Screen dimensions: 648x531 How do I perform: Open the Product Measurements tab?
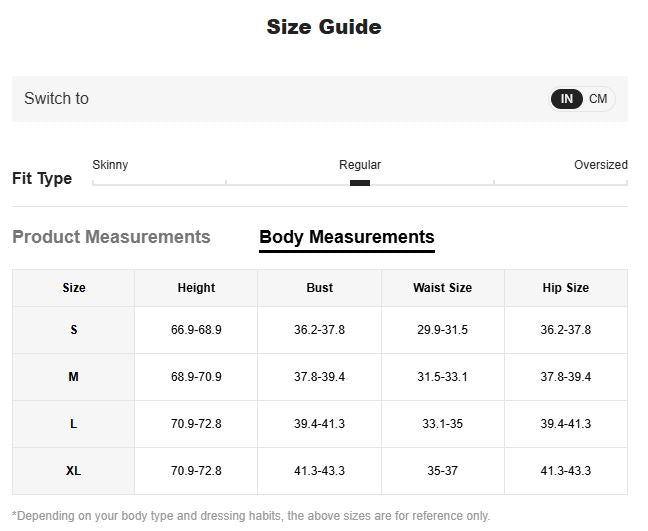point(111,237)
